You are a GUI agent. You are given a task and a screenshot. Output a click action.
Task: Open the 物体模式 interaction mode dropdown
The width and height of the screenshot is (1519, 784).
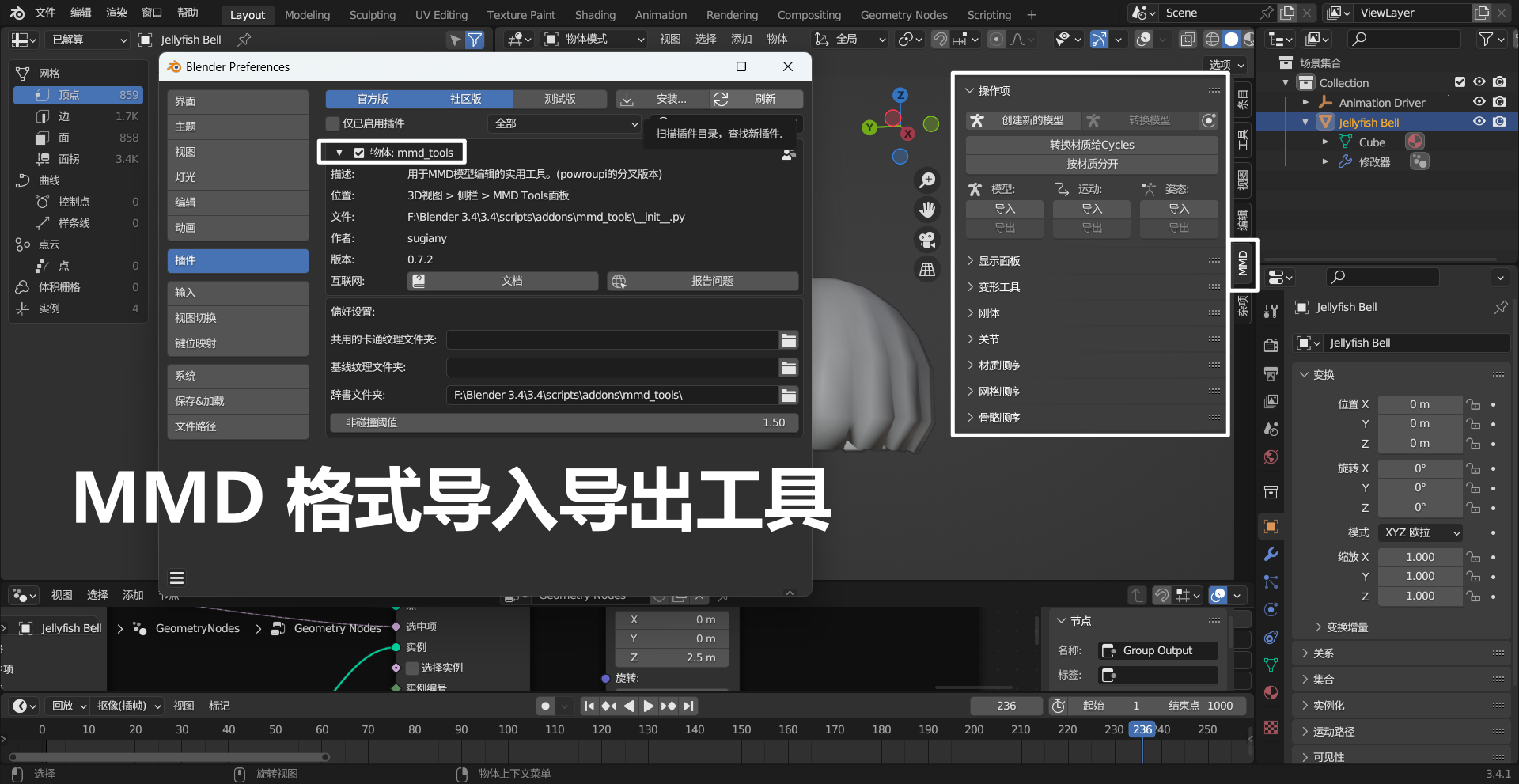(x=595, y=39)
